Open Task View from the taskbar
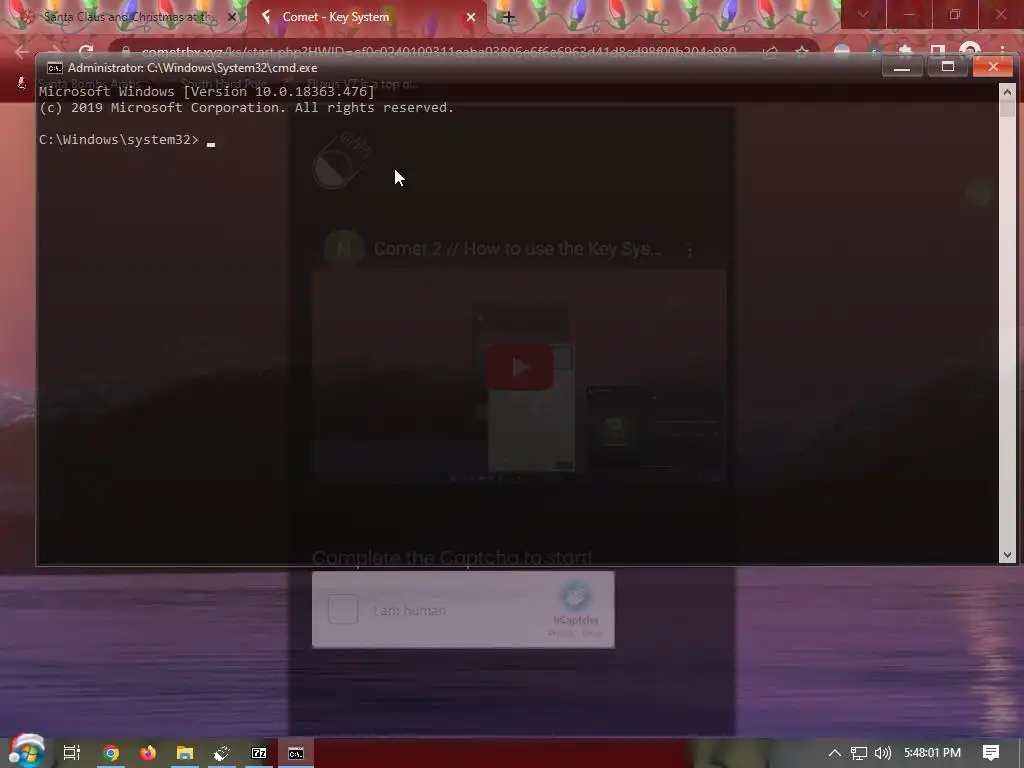 (x=72, y=753)
